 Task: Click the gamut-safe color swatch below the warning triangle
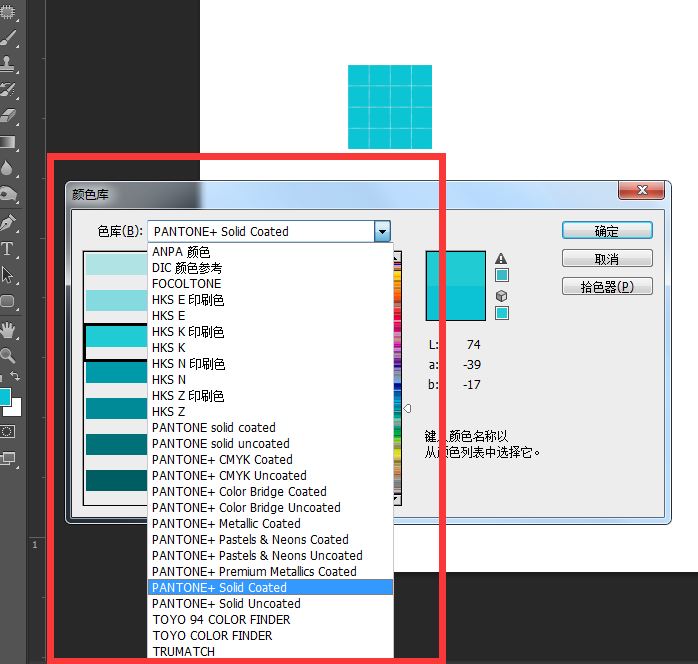click(502, 275)
